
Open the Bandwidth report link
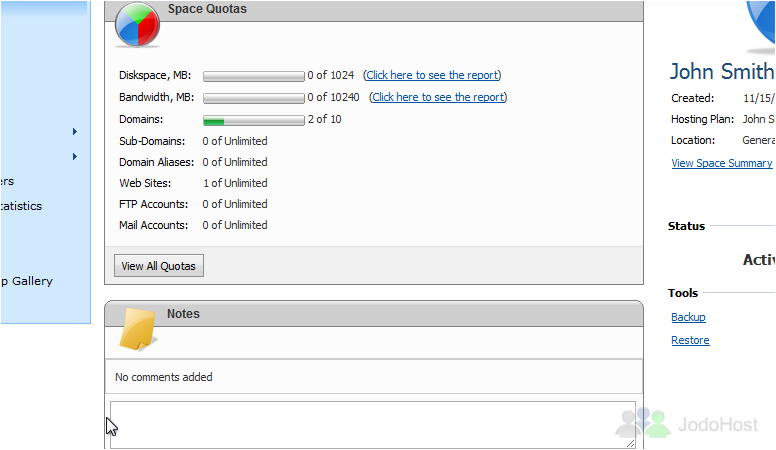[x=438, y=97]
